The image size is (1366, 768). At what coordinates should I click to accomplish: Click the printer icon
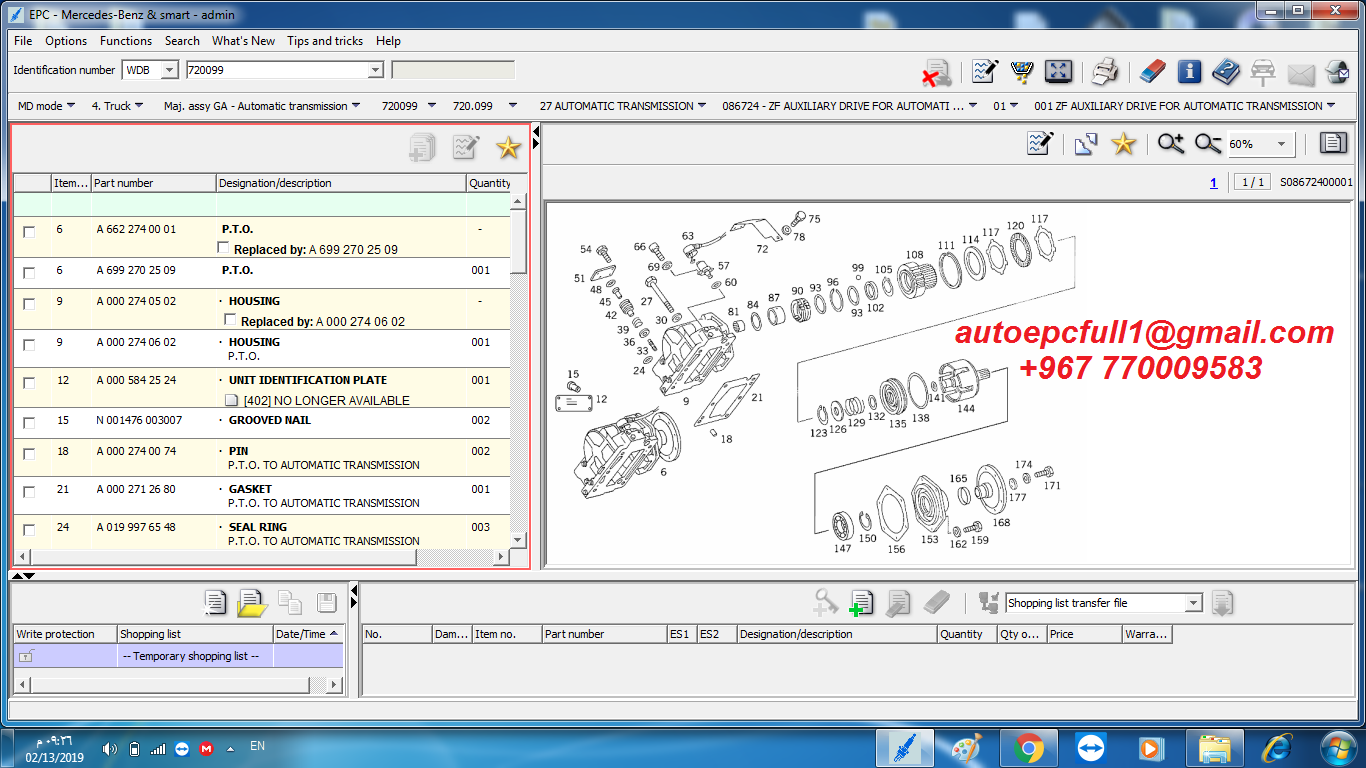tap(1105, 71)
